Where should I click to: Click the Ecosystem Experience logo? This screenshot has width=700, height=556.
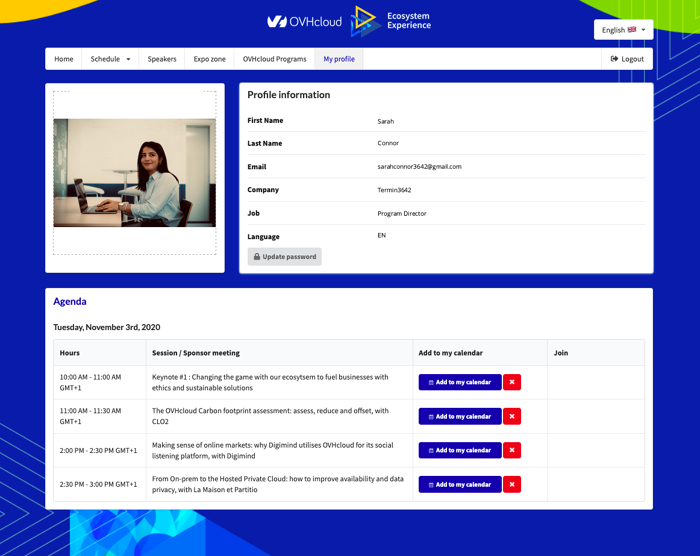pyautogui.click(x=391, y=21)
